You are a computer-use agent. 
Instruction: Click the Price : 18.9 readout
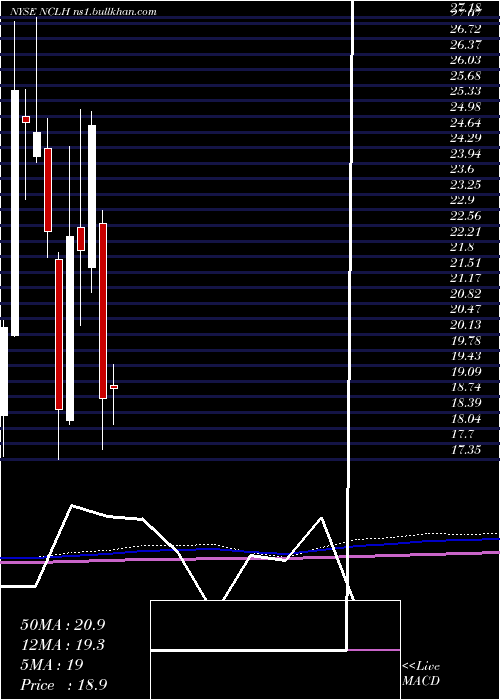click(62, 685)
